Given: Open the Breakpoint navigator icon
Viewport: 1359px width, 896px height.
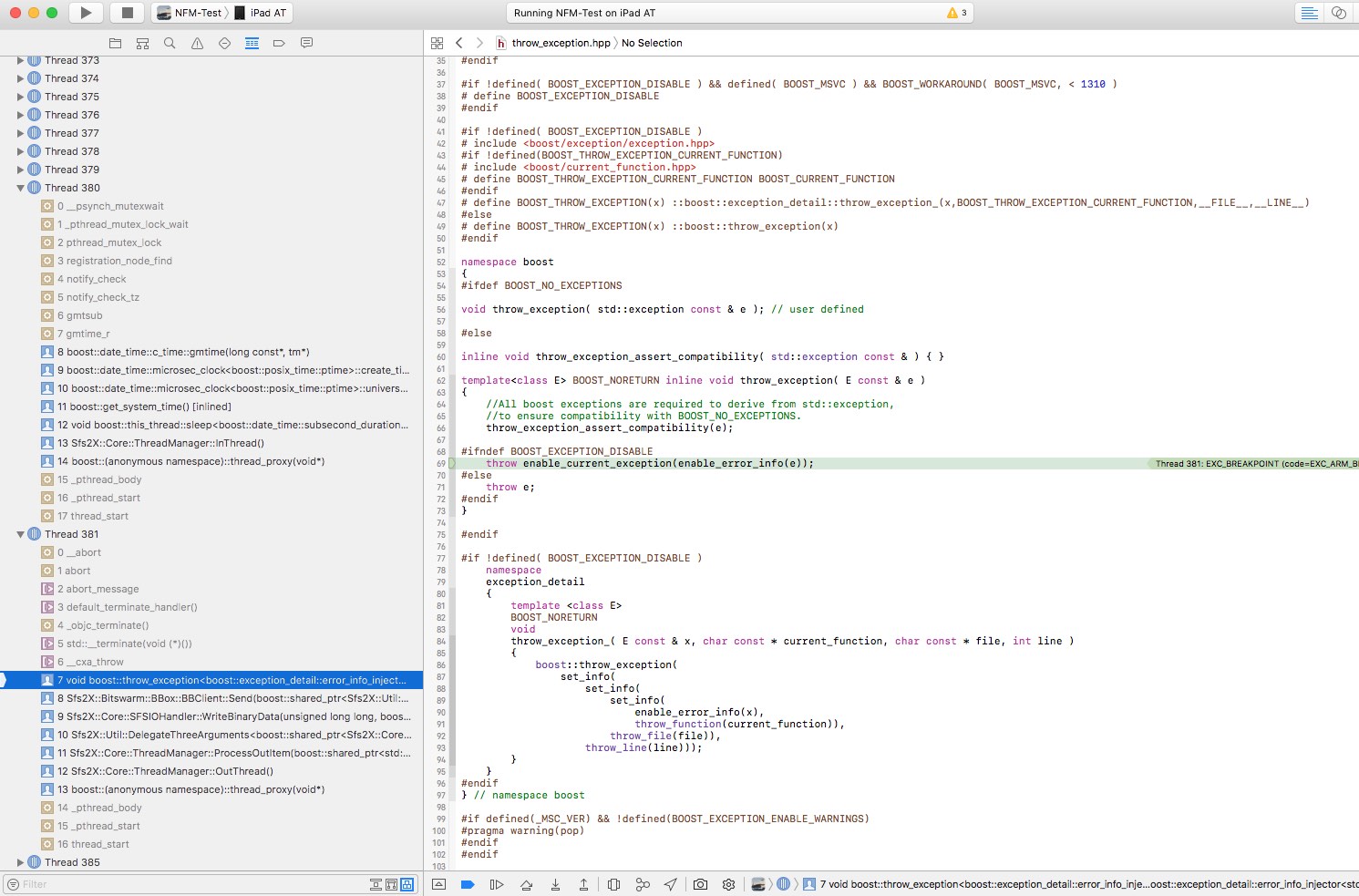Looking at the screenshot, I should 279,43.
